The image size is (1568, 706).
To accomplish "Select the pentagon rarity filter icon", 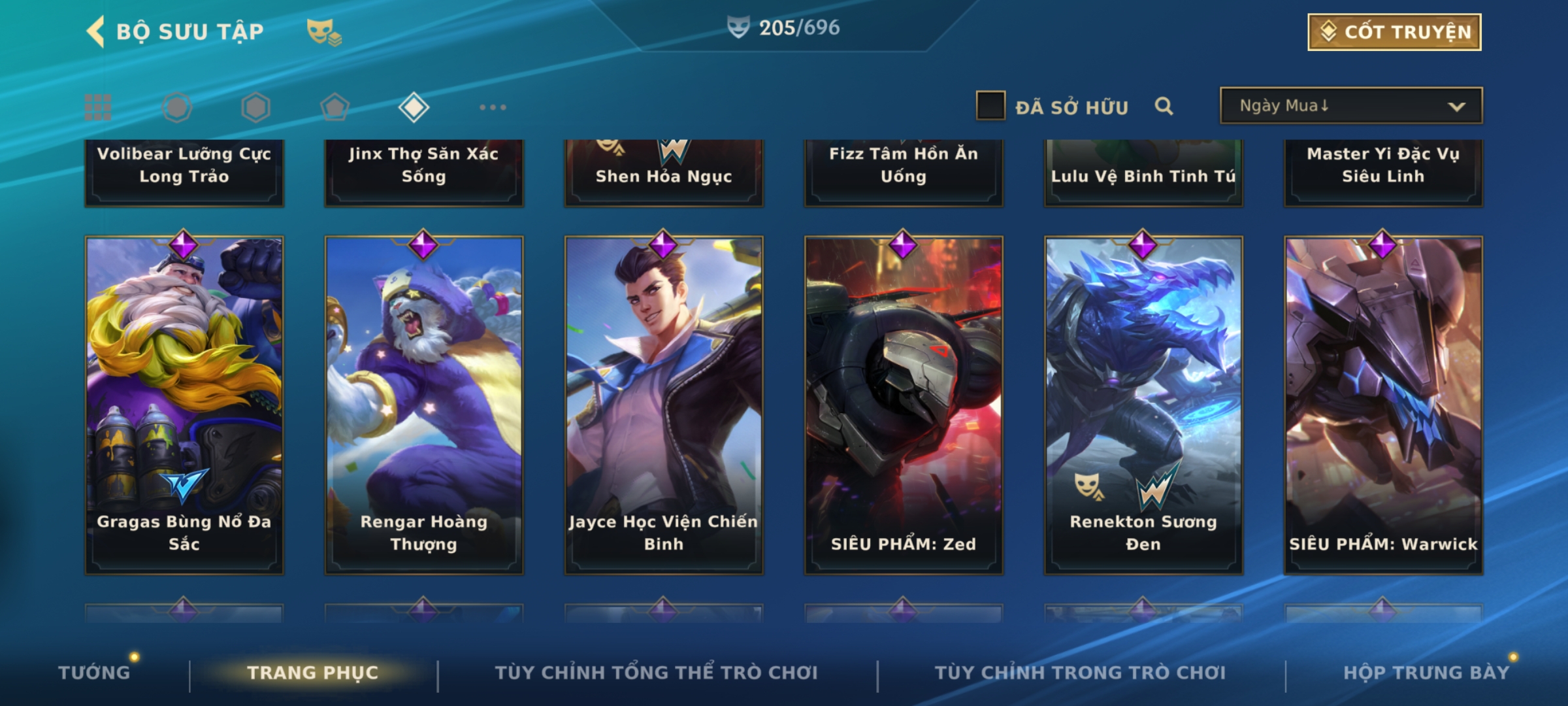I will point(335,107).
